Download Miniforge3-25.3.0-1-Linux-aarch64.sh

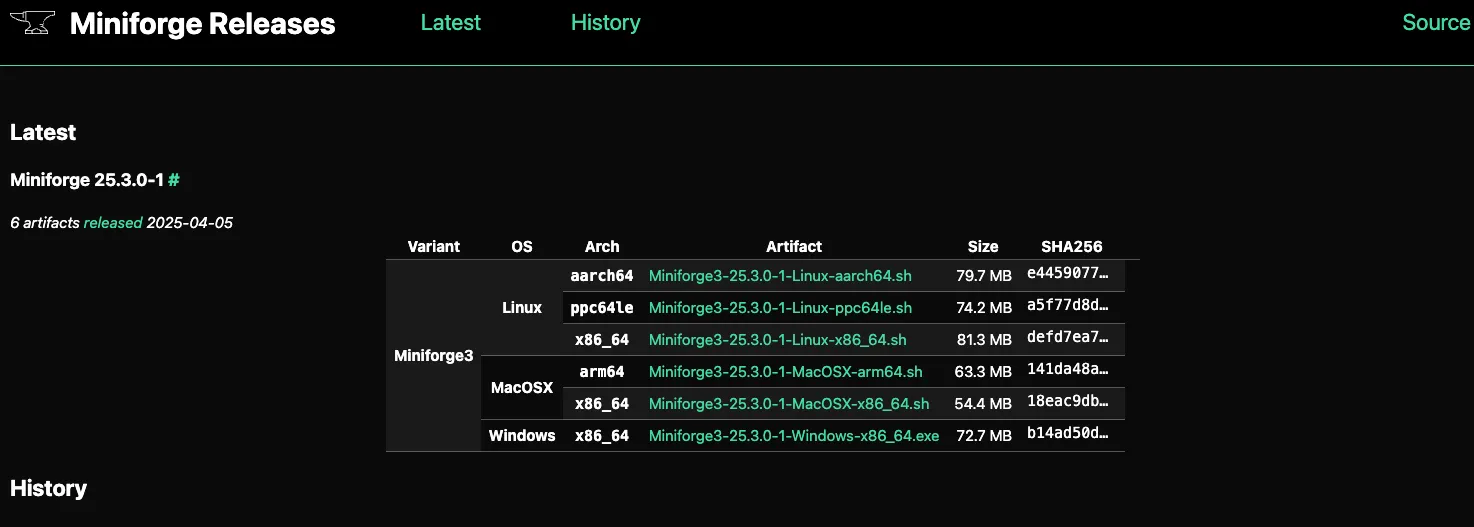(x=780, y=275)
